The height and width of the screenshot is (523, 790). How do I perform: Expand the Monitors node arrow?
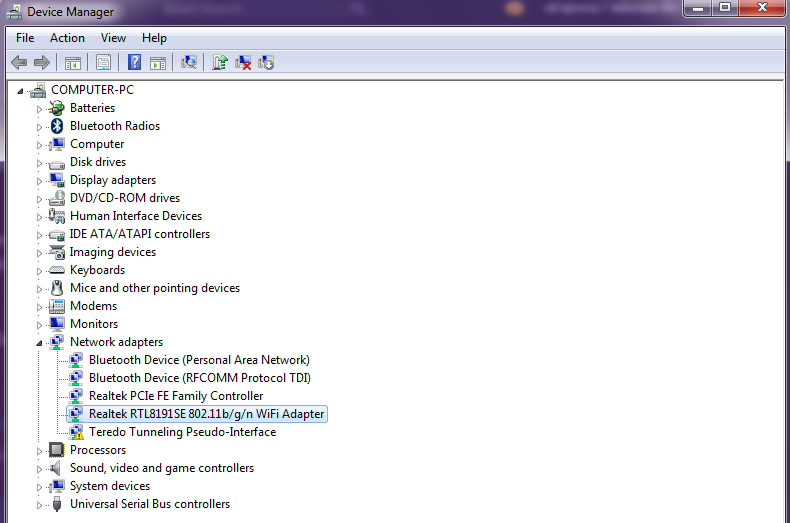click(x=39, y=325)
